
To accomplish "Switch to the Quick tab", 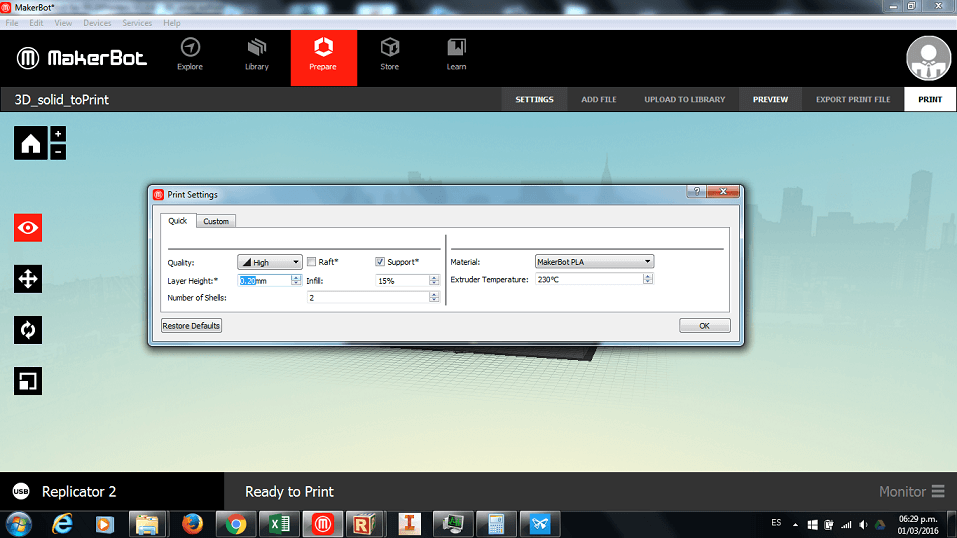I will click(x=178, y=220).
